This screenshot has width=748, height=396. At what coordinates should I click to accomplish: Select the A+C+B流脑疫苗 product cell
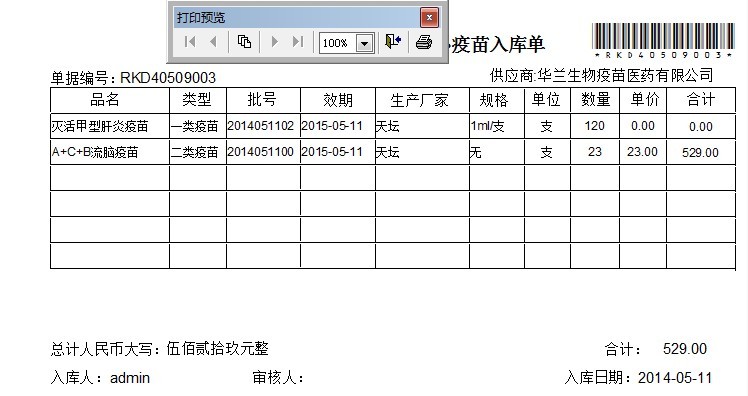110,152
